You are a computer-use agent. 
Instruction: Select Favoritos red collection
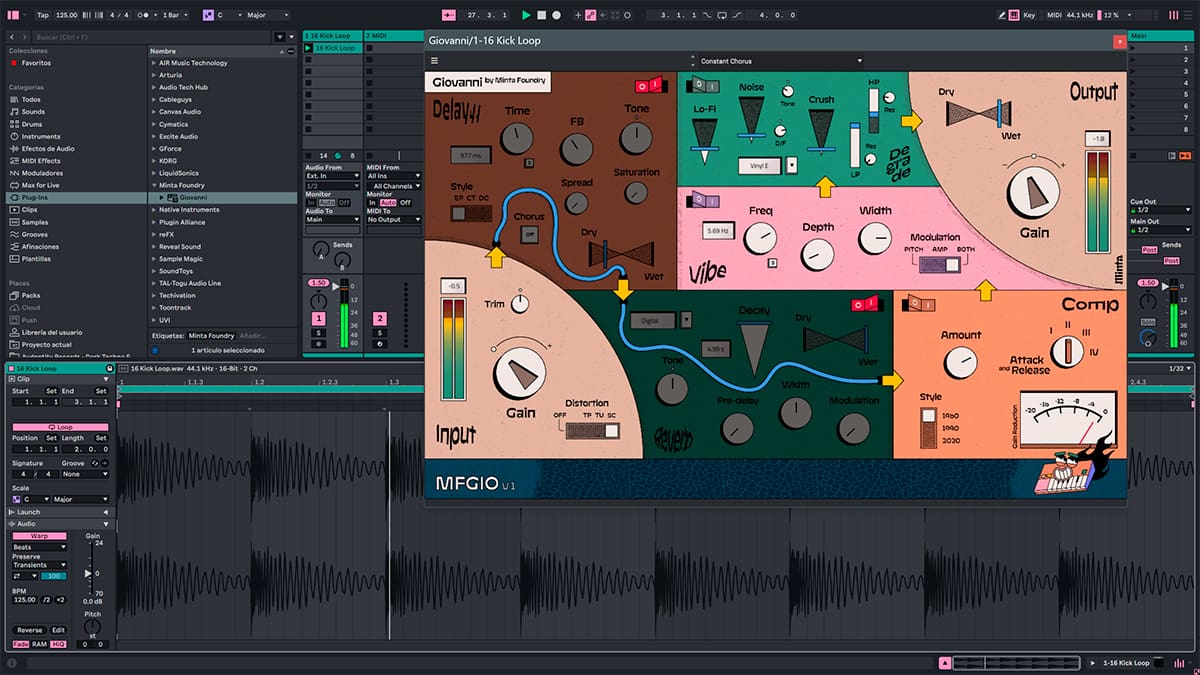(x=31, y=63)
